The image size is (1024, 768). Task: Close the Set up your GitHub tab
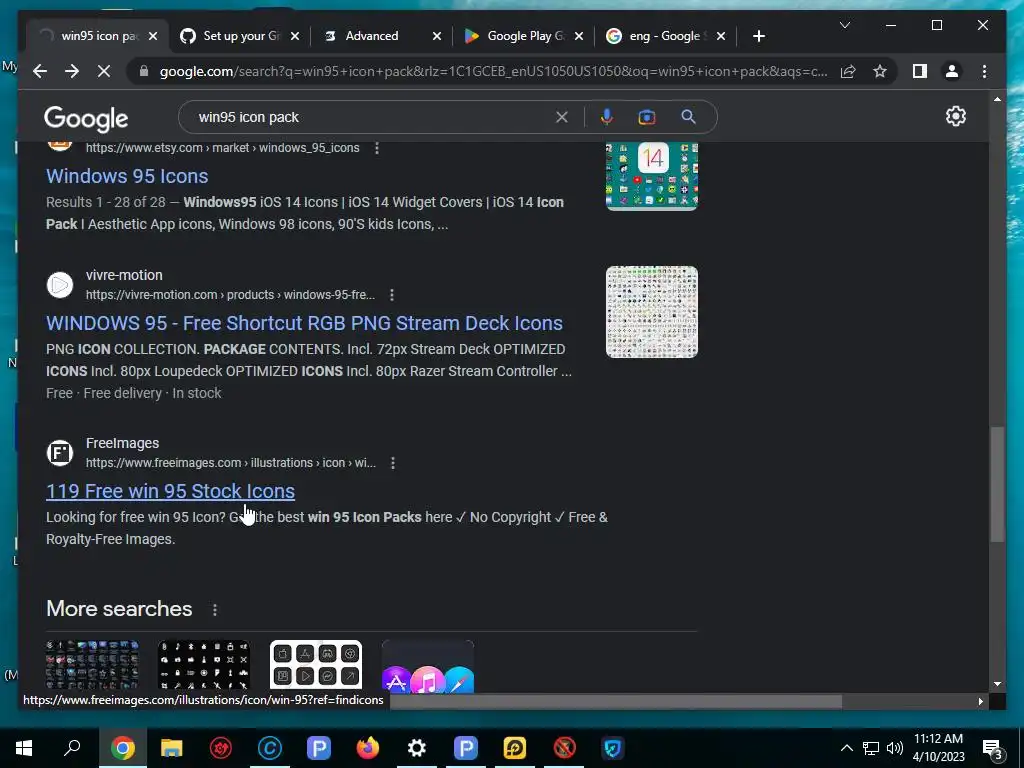pos(295,36)
